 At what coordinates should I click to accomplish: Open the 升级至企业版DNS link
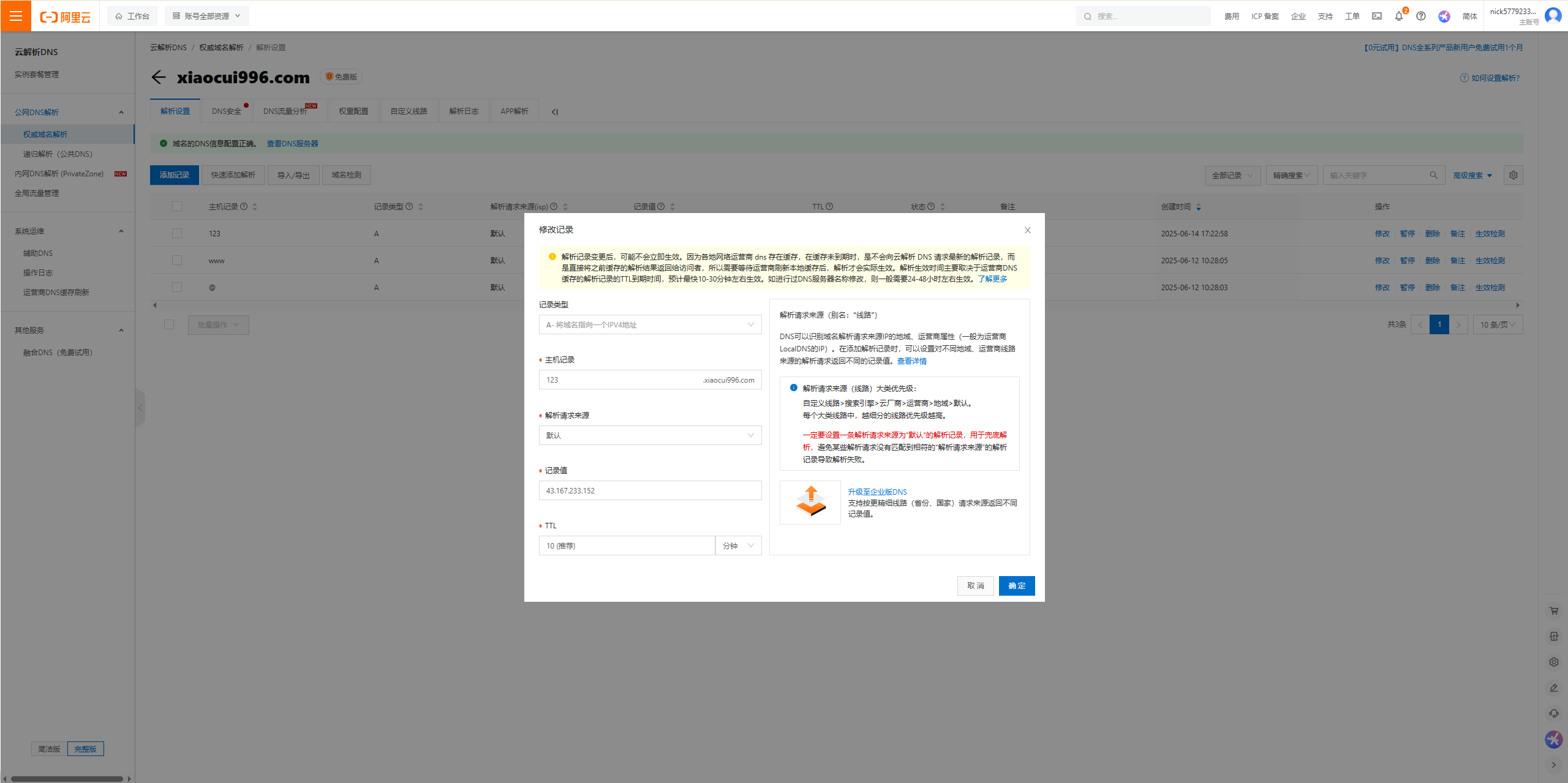(877, 492)
